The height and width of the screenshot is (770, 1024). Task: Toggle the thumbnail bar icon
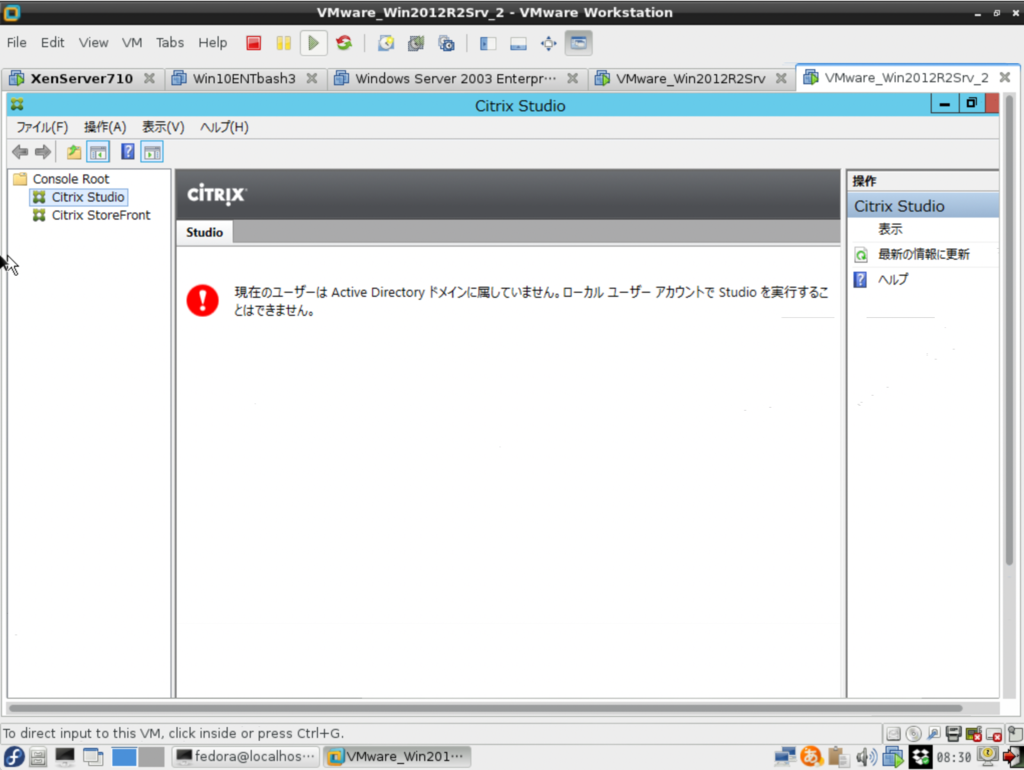pos(519,43)
